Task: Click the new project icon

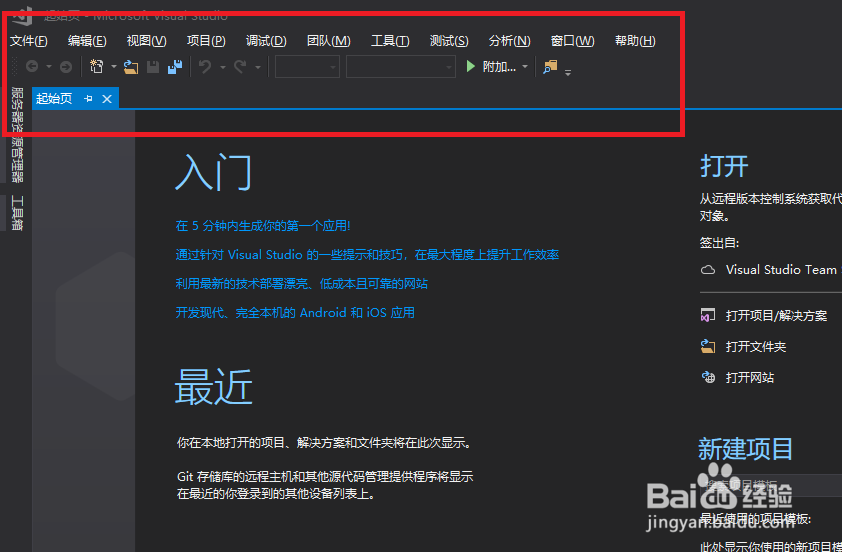Action: (x=97, y=67)
